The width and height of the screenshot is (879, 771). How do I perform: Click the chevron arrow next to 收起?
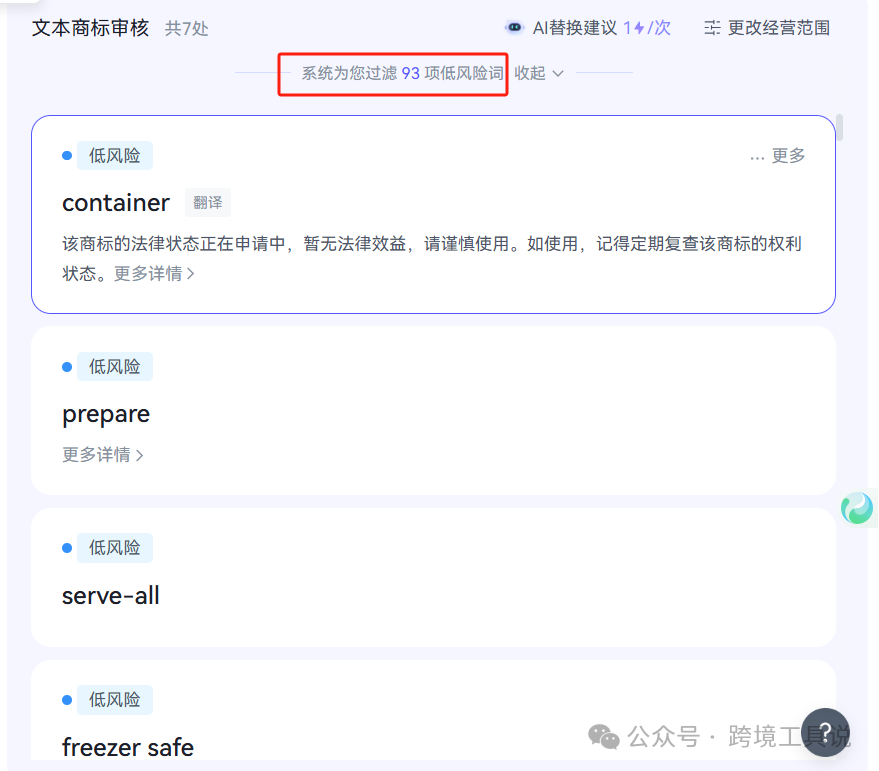click(558, 73)
